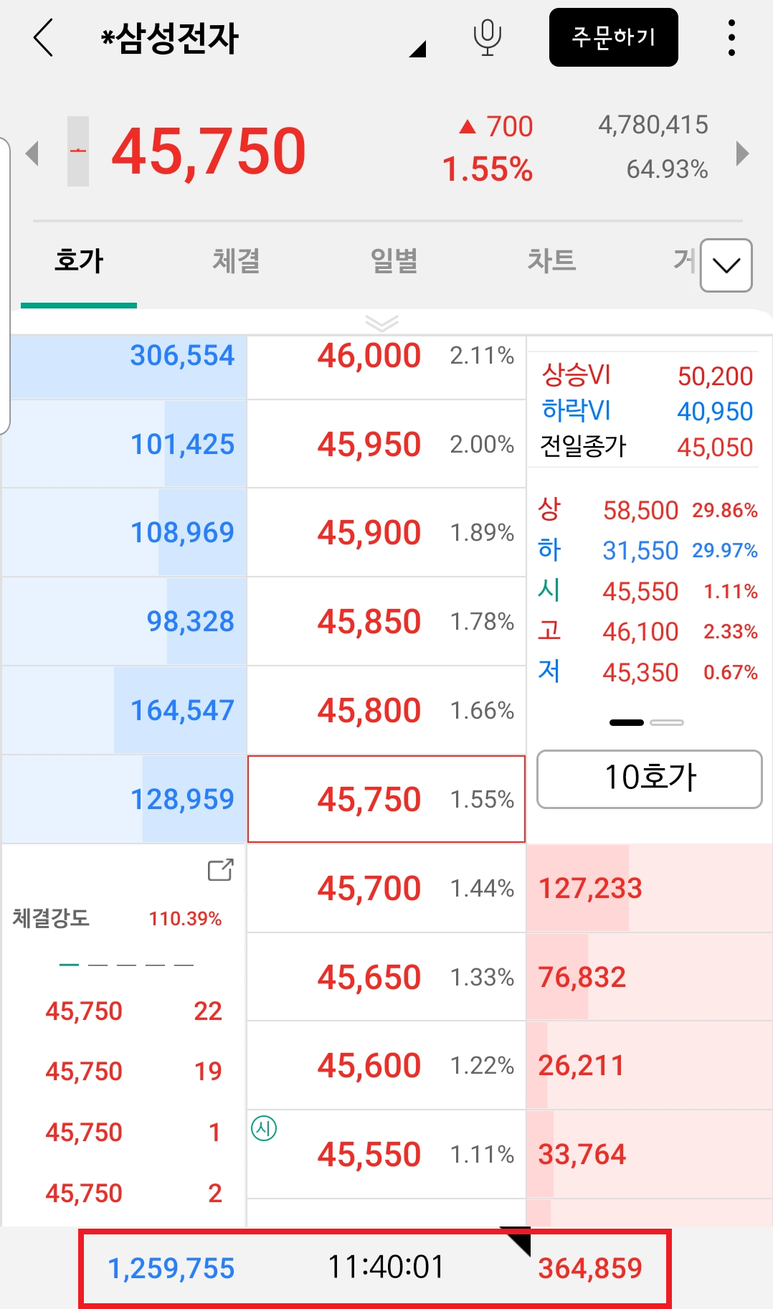Select current price row 45,750
Viewport: 773px width, 1309px height.
(x=386, y=799)
